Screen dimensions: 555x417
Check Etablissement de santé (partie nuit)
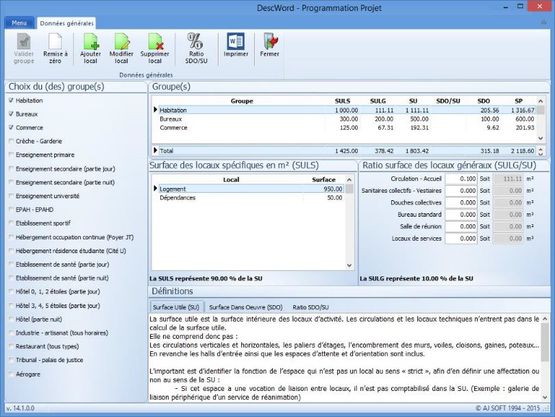pos(11,278)
